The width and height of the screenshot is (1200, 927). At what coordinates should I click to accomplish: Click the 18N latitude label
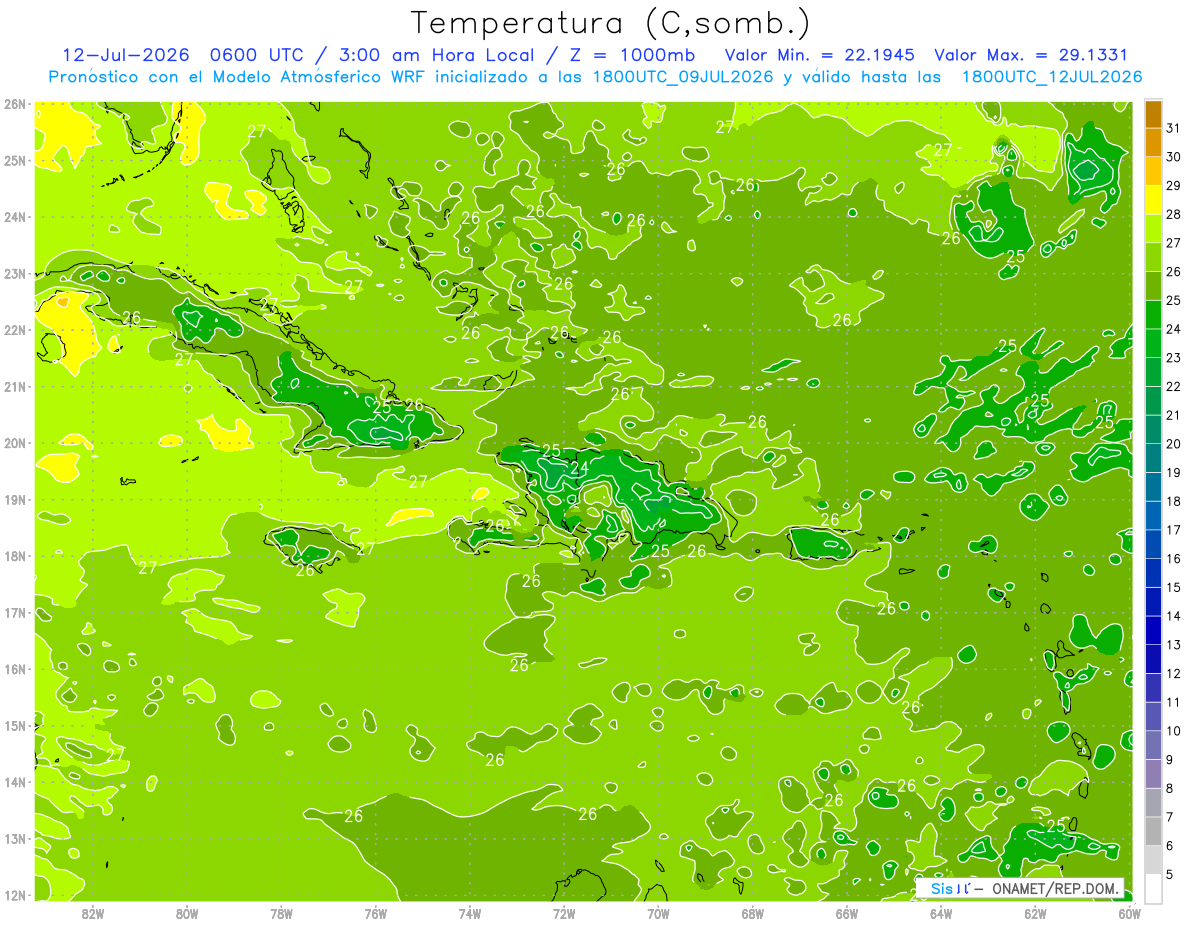14,556
